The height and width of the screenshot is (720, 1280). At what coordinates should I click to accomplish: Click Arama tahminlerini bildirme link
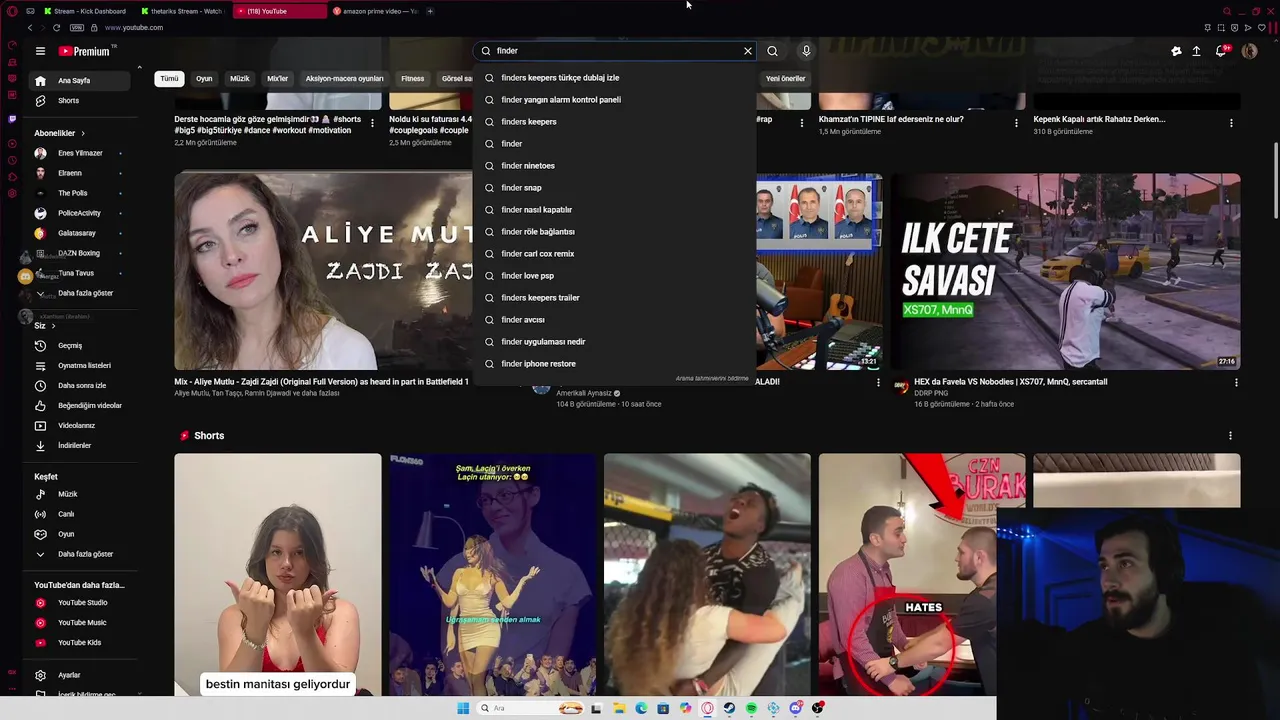pyautogui.click(x=712, y=379)
